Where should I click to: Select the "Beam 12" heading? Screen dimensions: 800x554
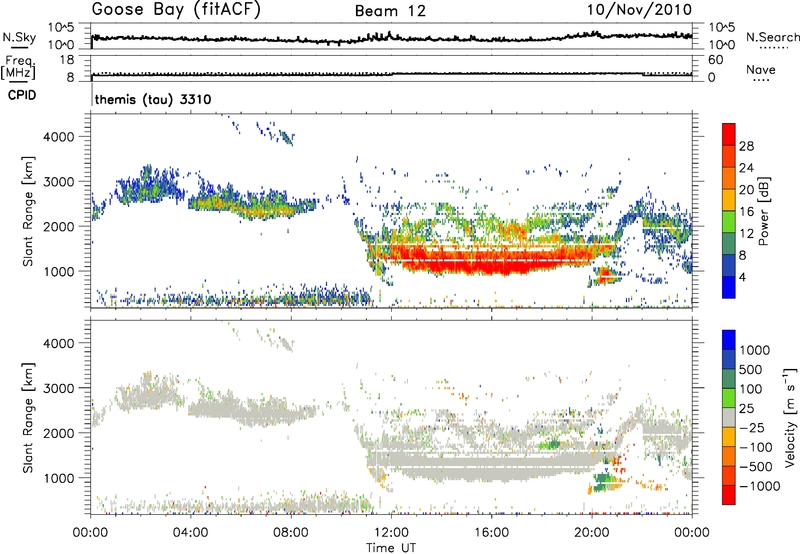tap(390, 11)
